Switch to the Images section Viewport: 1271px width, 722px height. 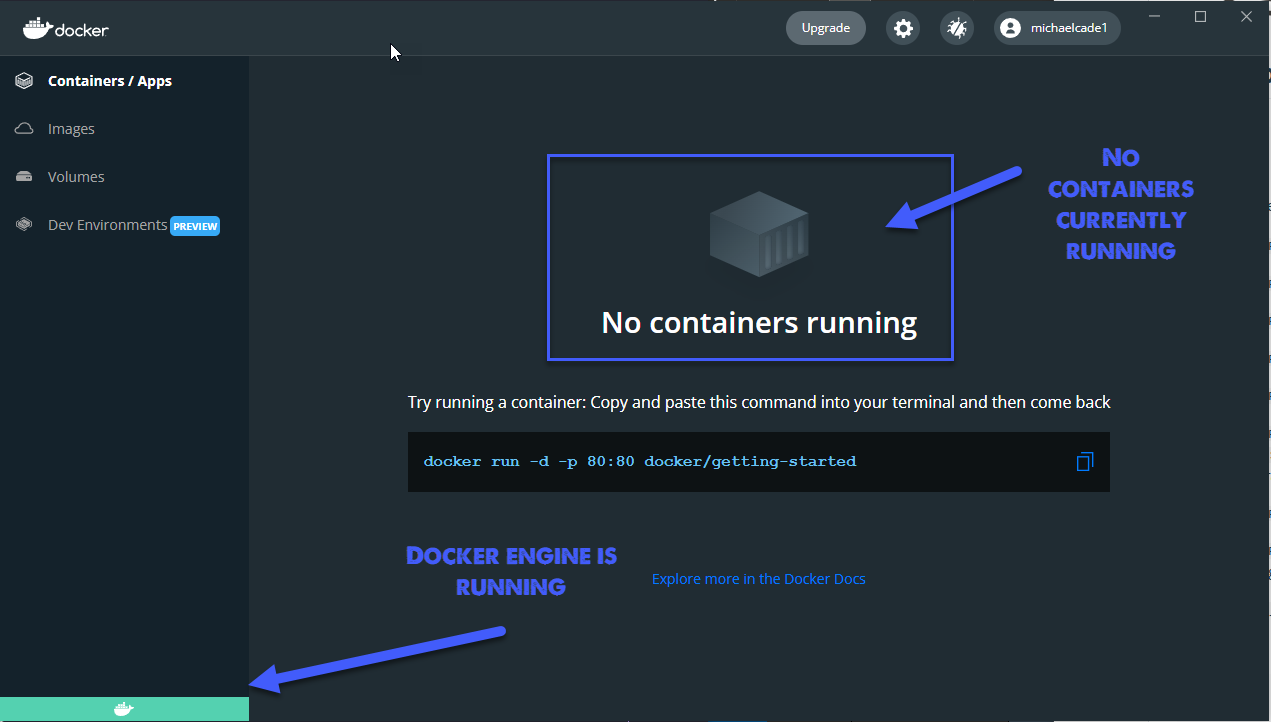(70, 128)
